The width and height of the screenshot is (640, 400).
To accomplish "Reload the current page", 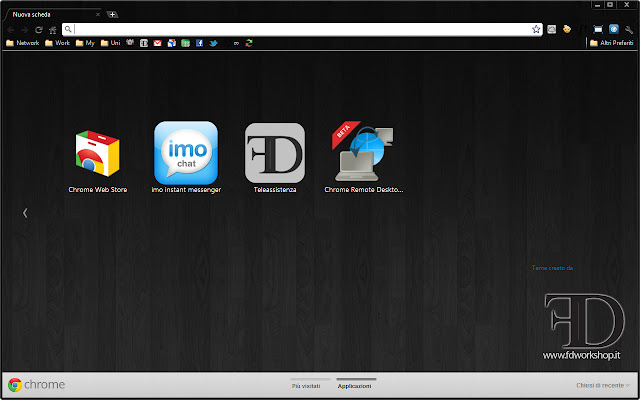I will [x=39, y=30].
